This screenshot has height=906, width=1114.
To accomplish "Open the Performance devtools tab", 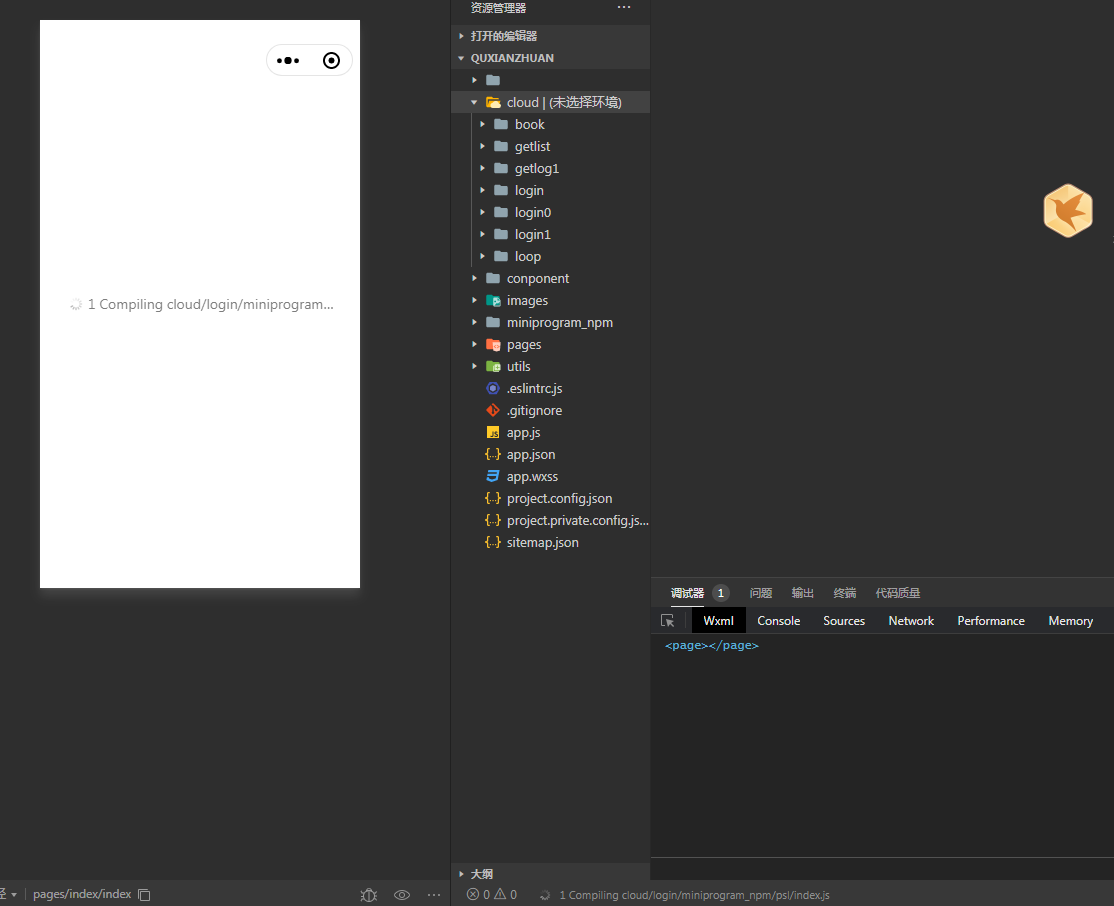I will (x=990, y=620).
